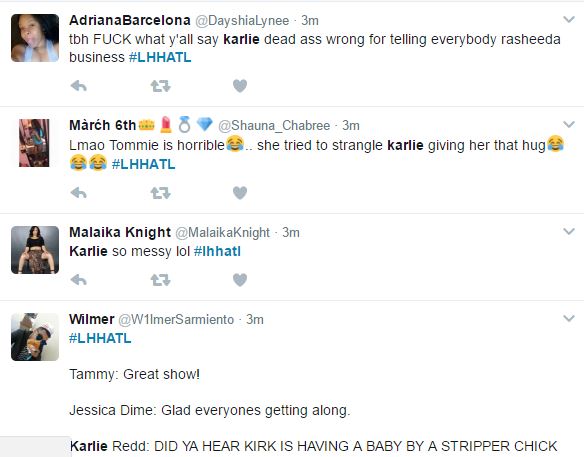The image size is (584, 457).
Task: Visit Malaika Knight's profile by display name
Action: coord(120,232)
